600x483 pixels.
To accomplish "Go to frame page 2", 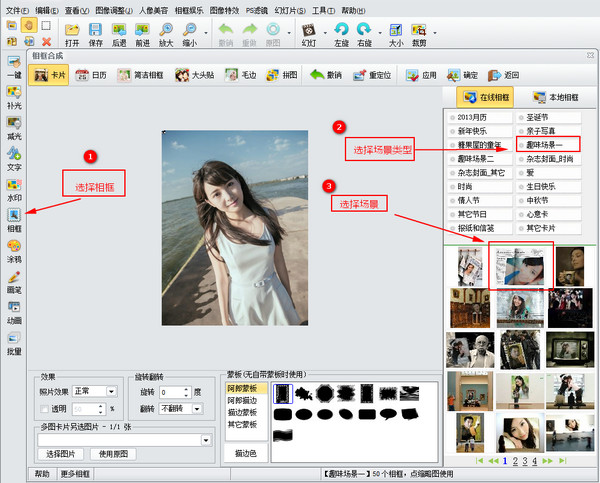I will tap(515, 461).
